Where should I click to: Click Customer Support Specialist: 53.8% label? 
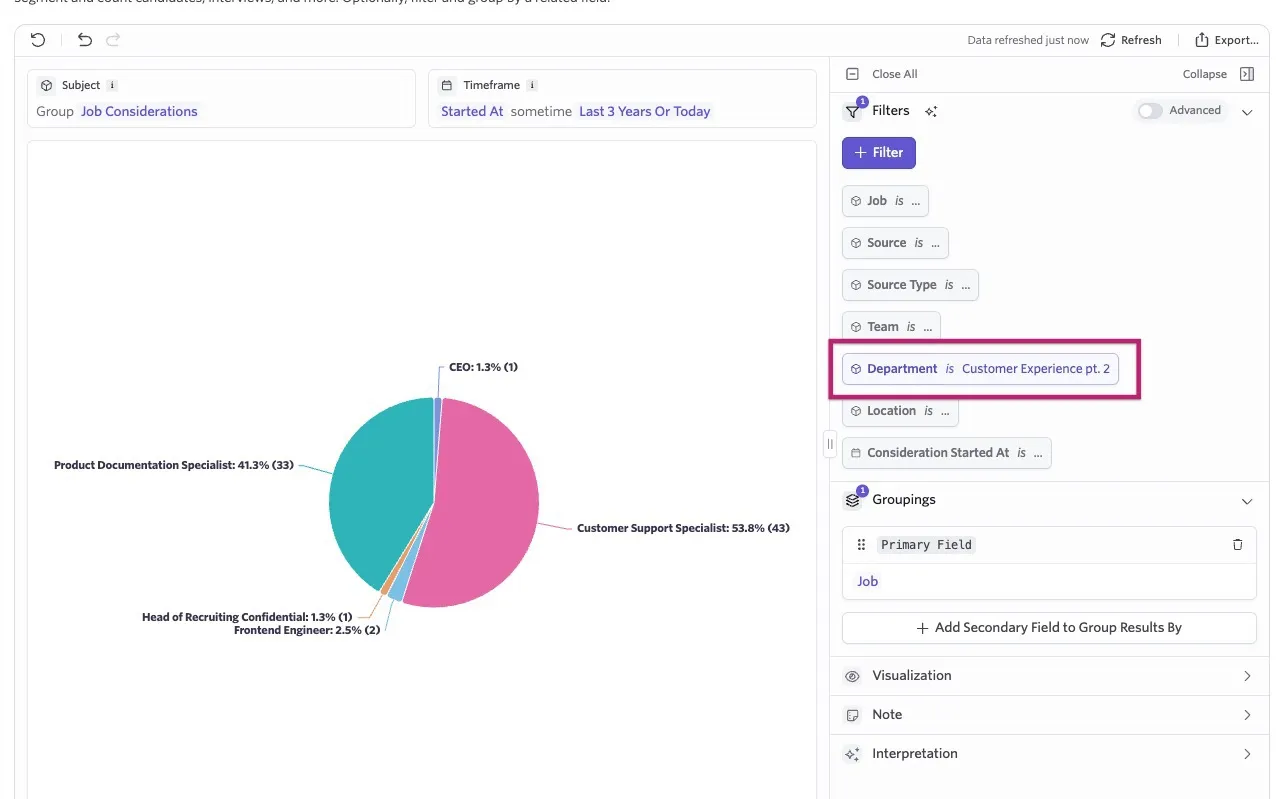tap(683, 528)
